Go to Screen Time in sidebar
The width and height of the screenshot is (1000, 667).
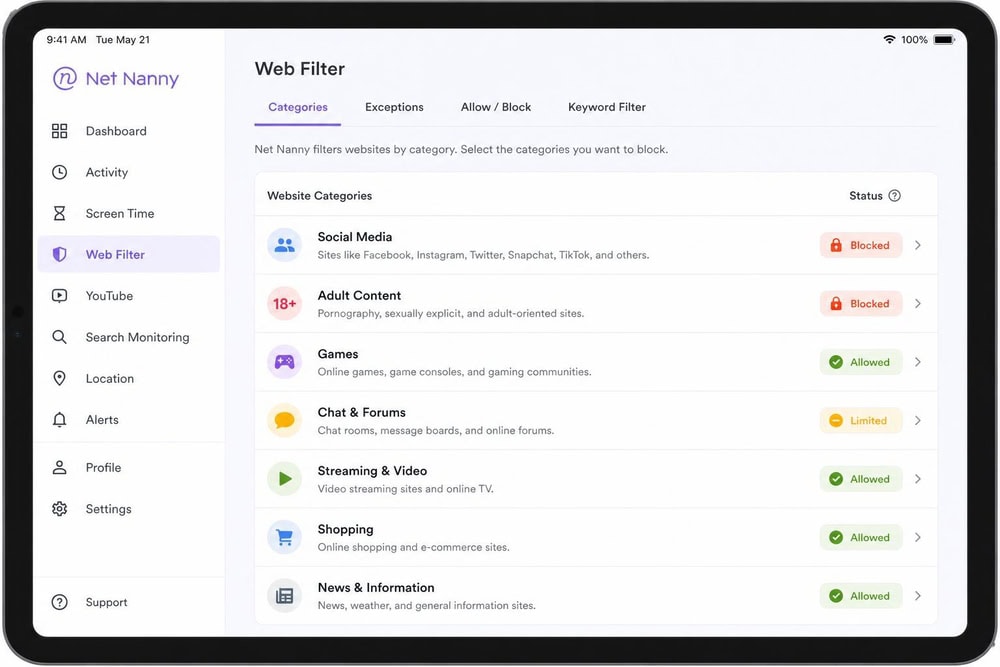(120, 214)
